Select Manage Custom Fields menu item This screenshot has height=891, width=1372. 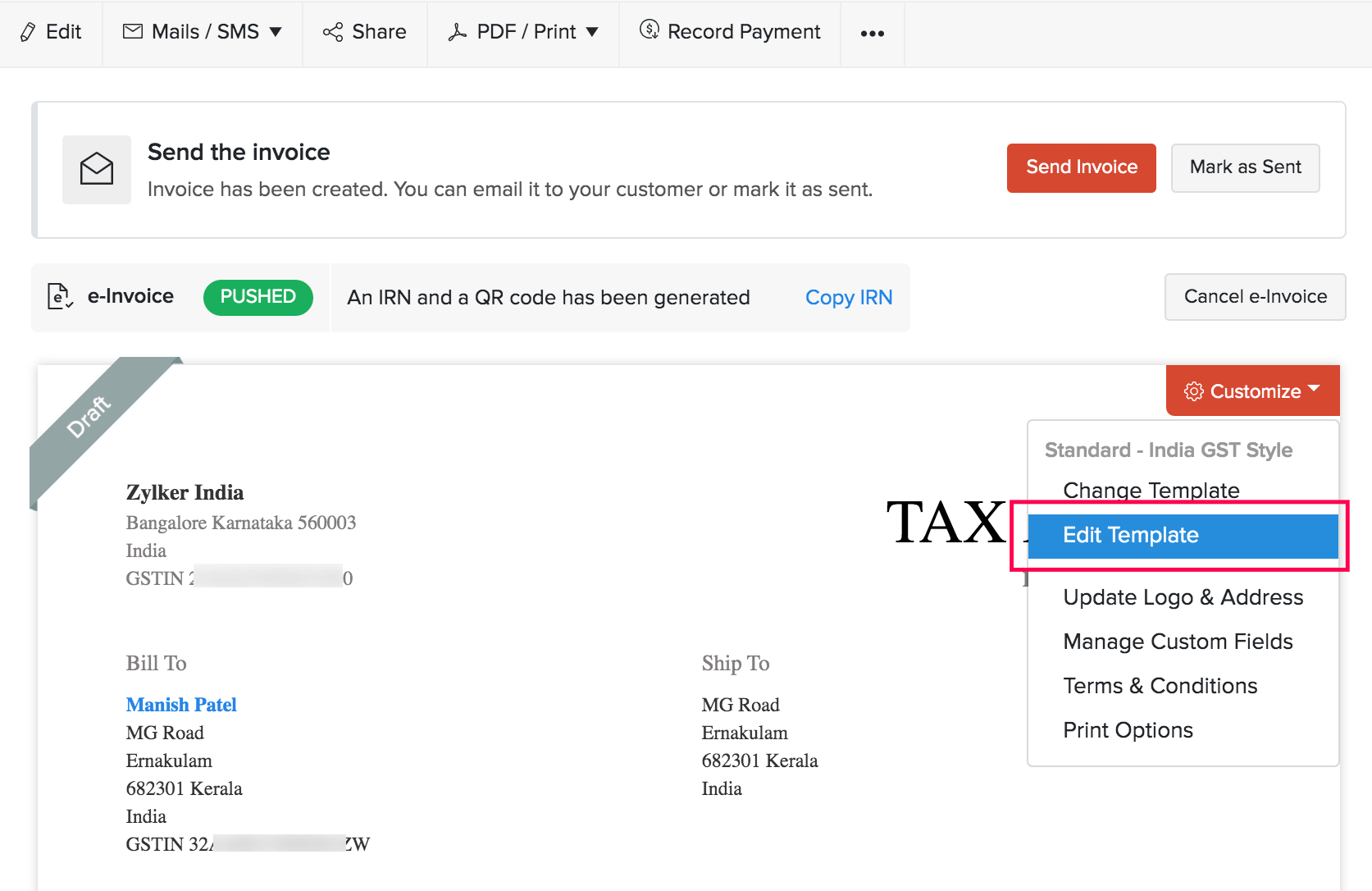click(1178, 642)
